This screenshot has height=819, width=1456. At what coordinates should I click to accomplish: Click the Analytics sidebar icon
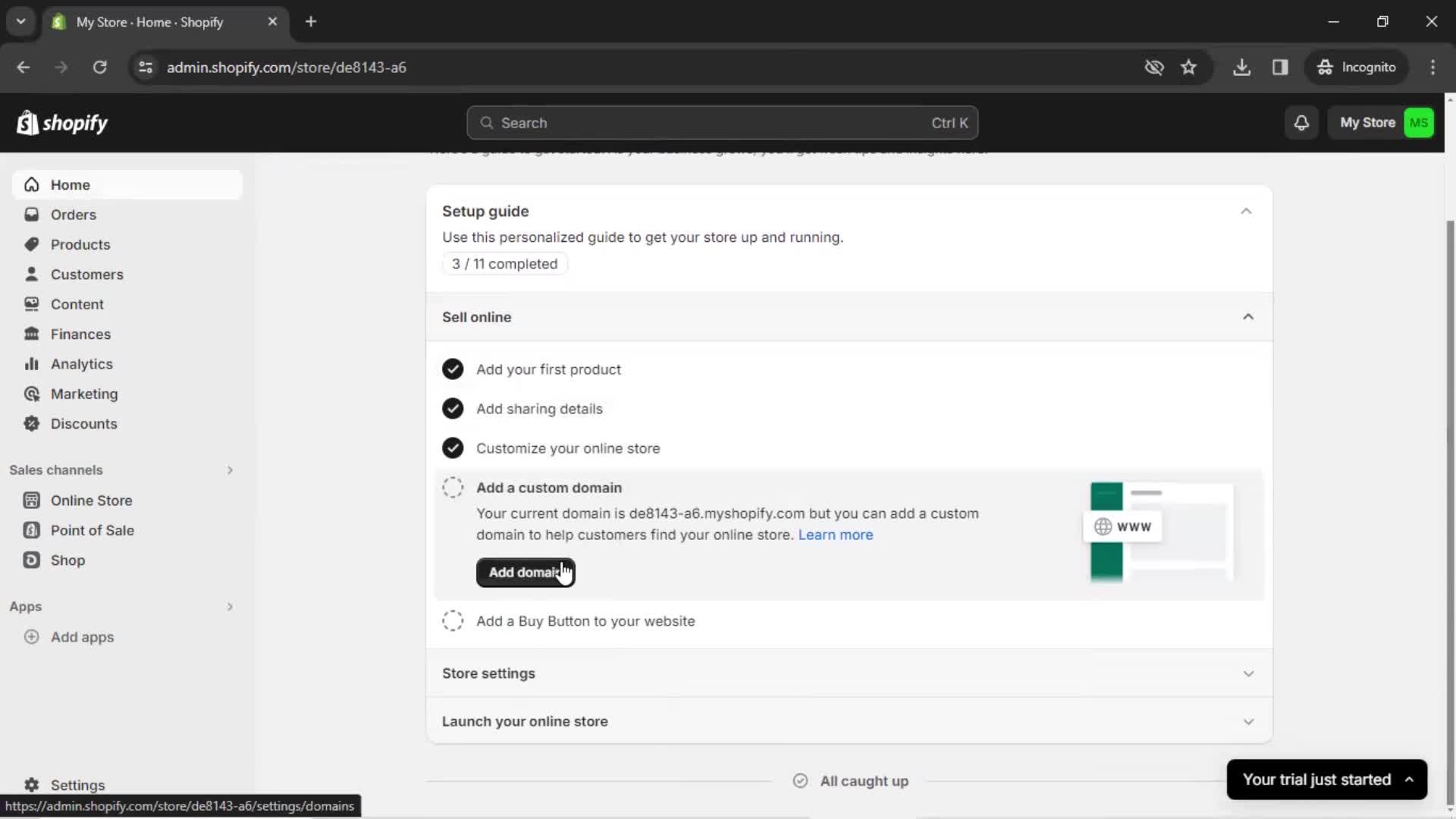coord(32,363)
